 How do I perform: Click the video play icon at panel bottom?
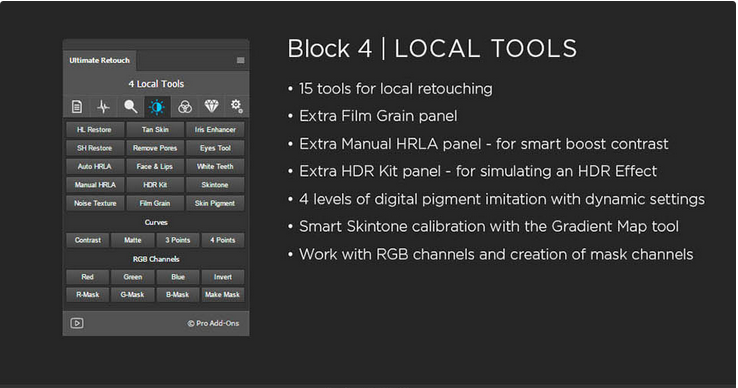[77, 323]
